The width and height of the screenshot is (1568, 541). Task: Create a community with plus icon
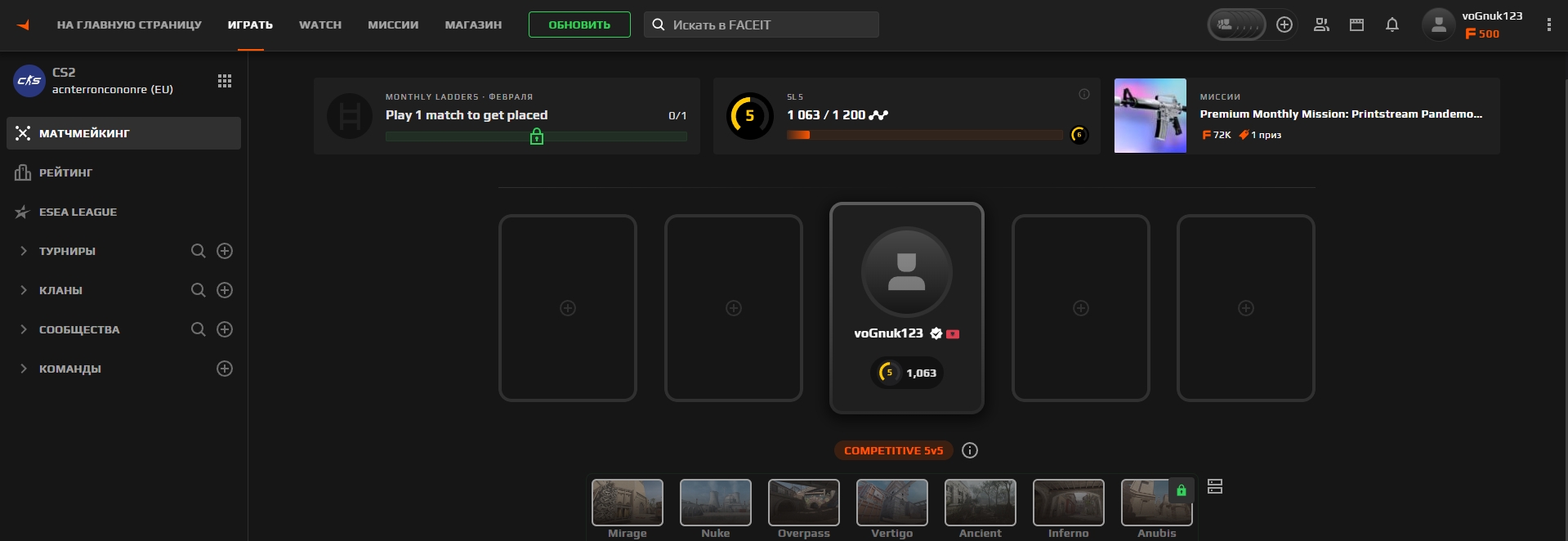225,329
